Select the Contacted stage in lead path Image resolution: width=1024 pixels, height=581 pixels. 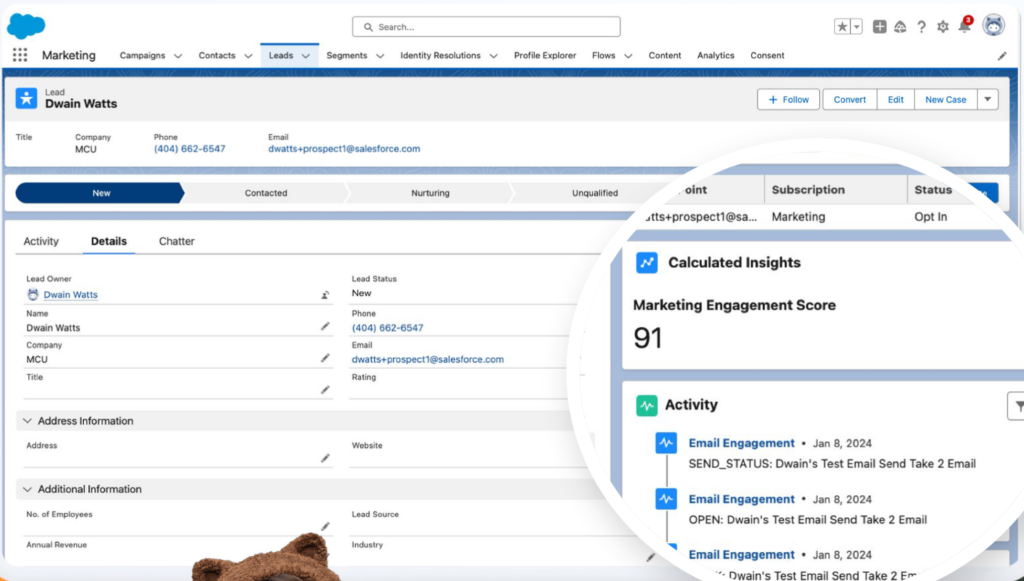(x=266, y=193)
